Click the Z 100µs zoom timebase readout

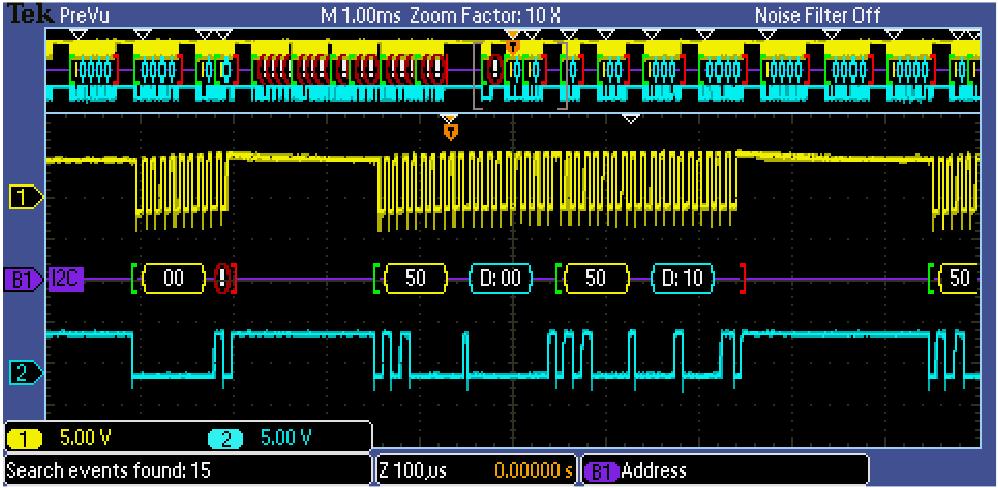[412, 471]
